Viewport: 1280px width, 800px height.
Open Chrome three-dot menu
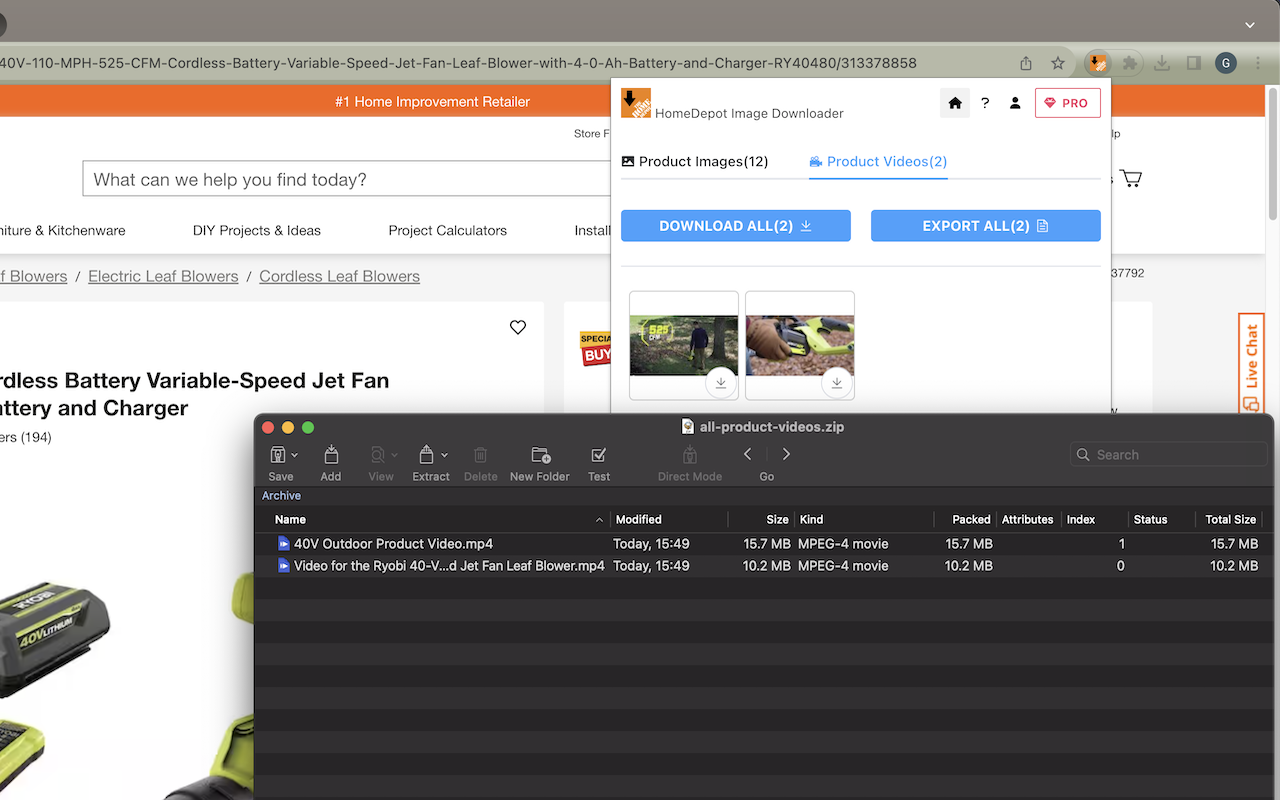1258,63
